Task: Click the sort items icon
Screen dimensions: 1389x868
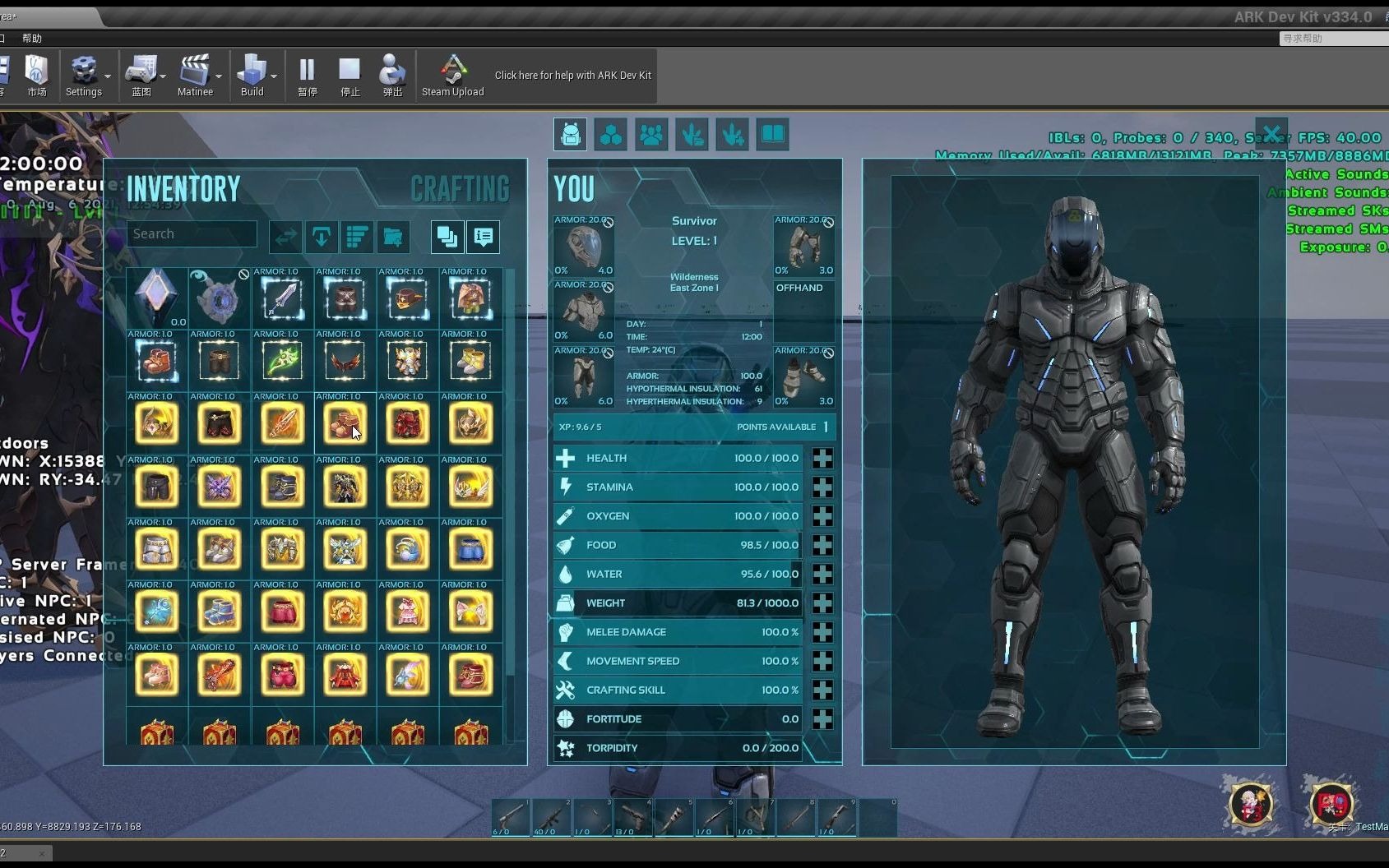Action: click(357, 237)
